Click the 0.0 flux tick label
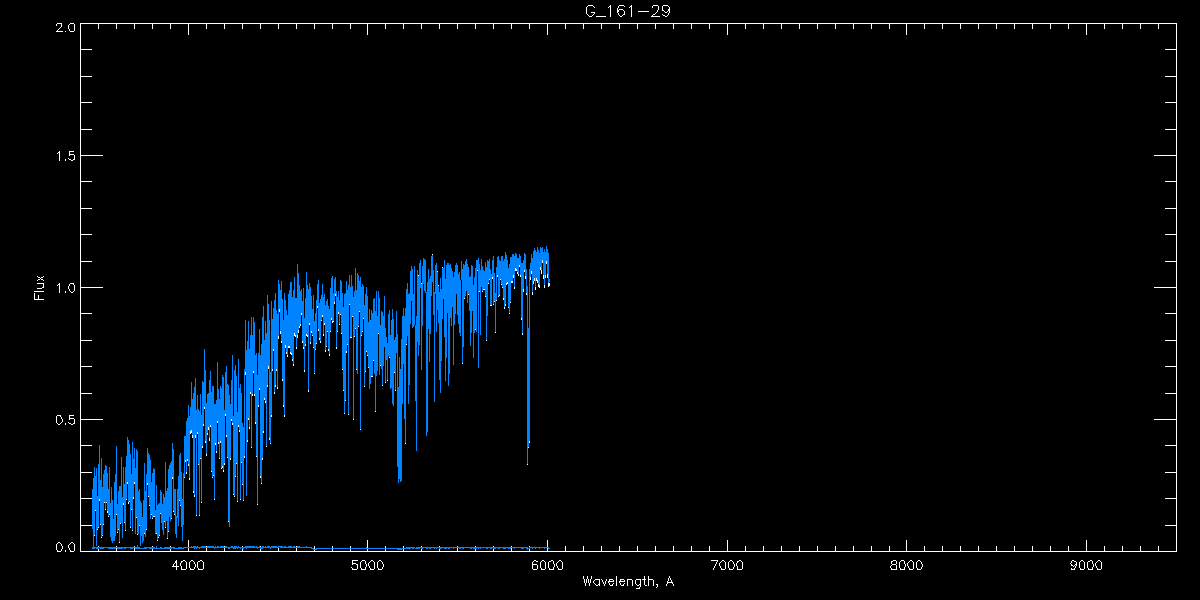This screenshot has width=1200, height=600. point(65,546)
